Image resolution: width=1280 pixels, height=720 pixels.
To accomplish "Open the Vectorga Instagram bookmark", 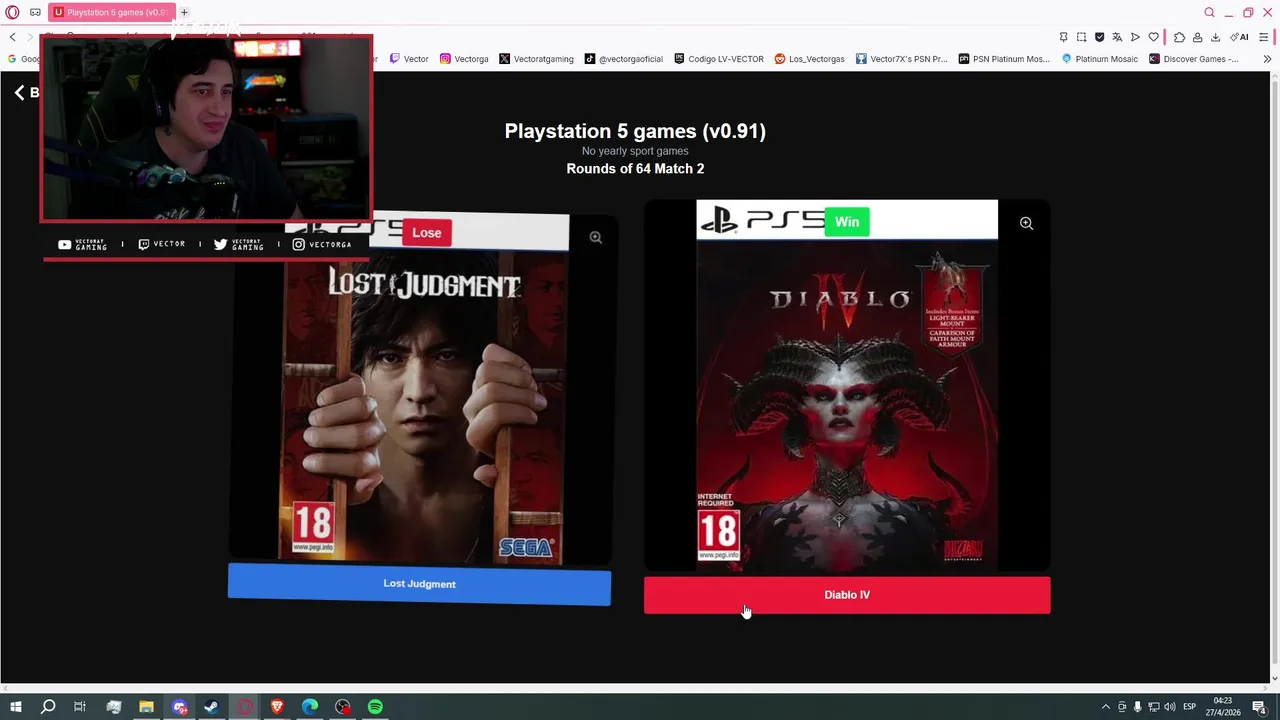I will pyautogui.click(x=464, y=59).
